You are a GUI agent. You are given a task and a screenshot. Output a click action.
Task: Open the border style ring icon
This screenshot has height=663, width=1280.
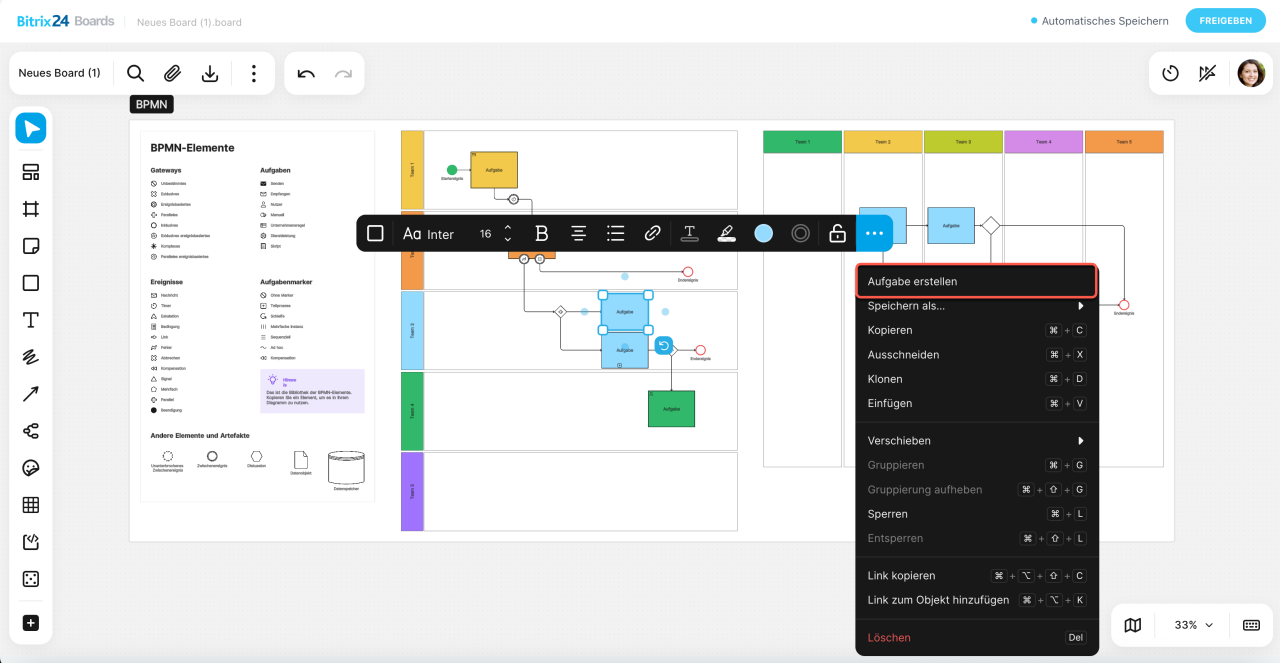(x=800, y=233)
